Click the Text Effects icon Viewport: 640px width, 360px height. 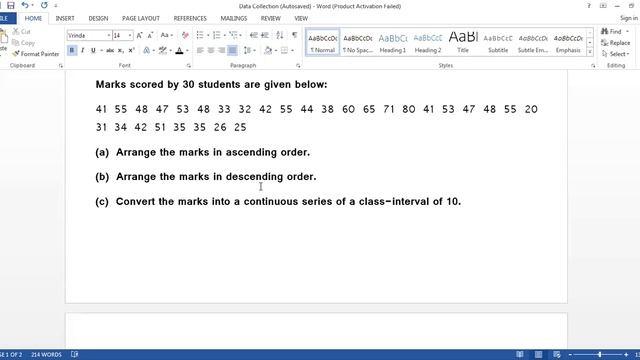147,50
